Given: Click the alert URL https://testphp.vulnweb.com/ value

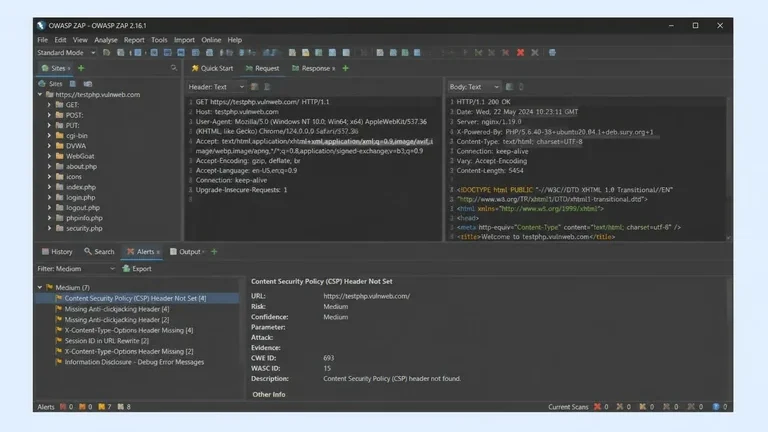Looking at the screenshot, I should click(366, 296).
